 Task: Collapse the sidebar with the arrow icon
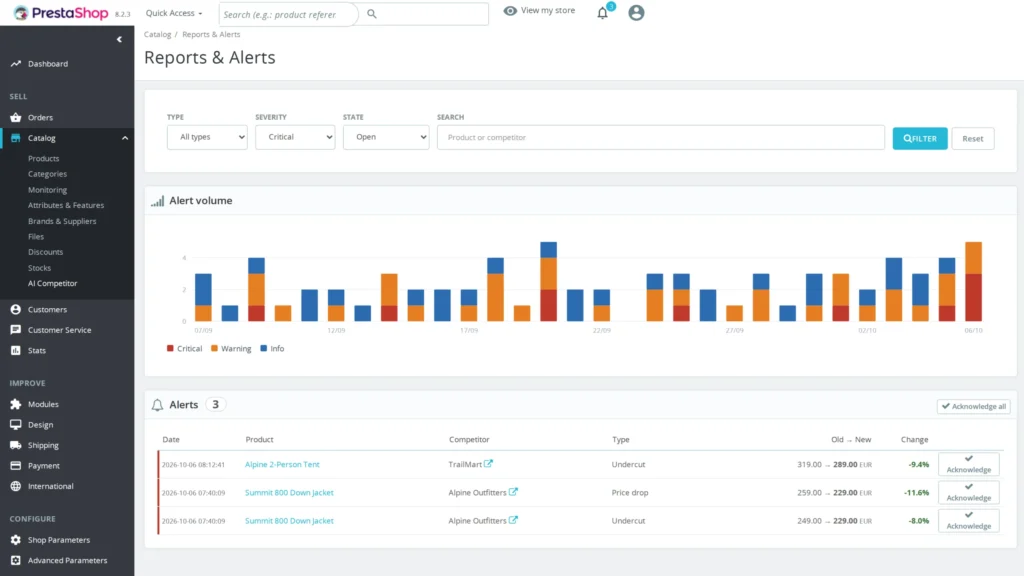point(119,40)
